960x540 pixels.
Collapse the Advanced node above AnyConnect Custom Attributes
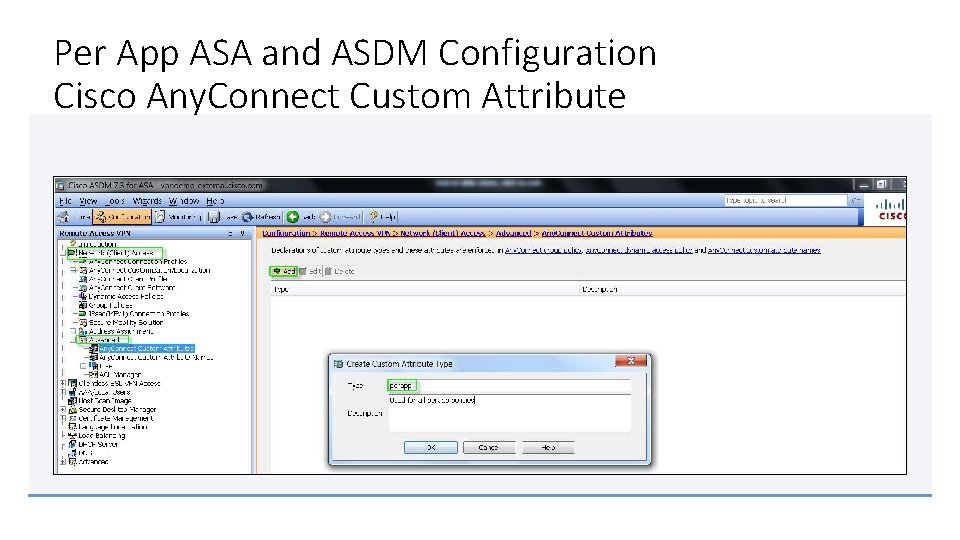[x=73, y=340]
